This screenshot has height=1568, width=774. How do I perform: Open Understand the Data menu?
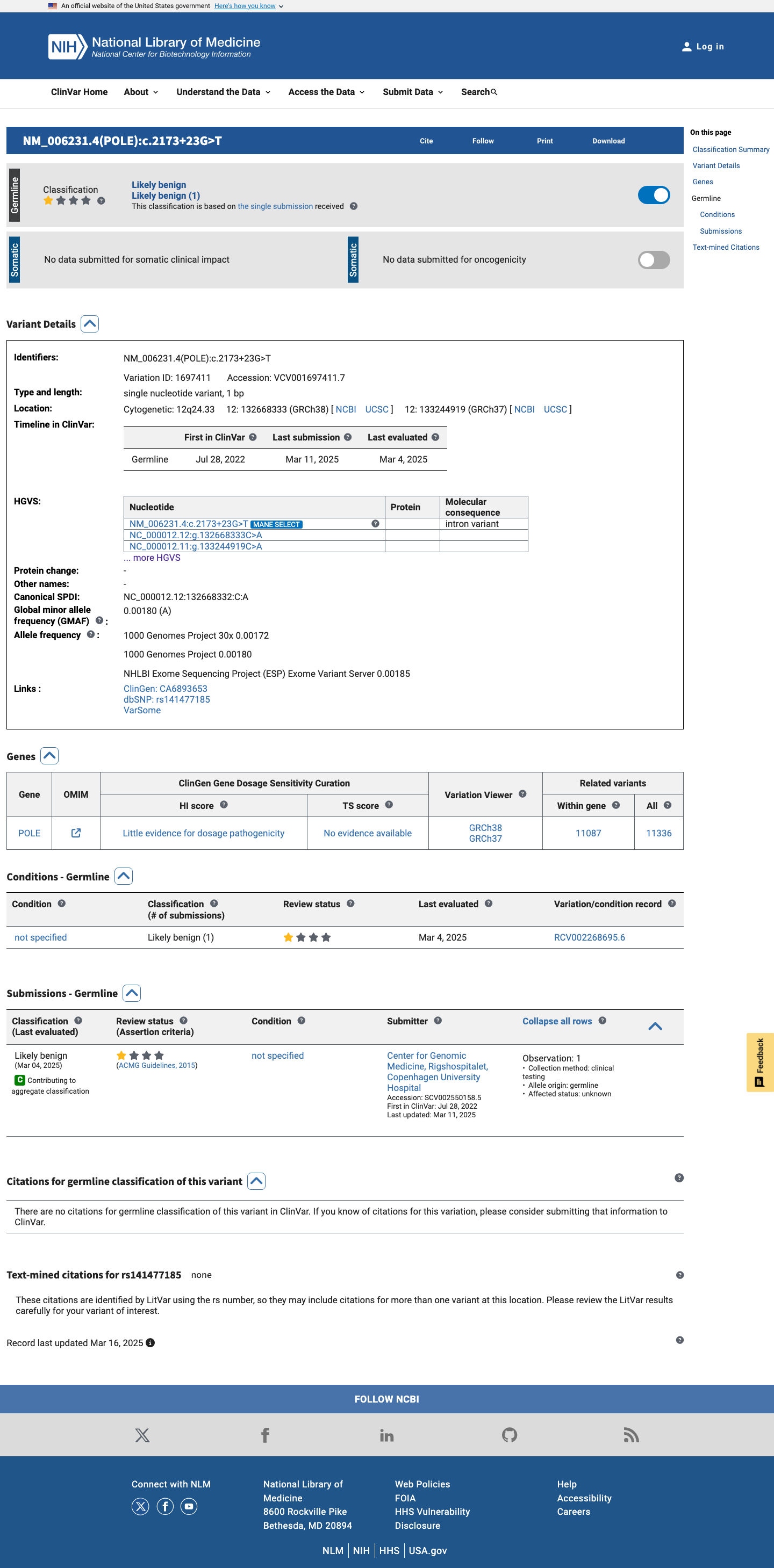(224, 92)
